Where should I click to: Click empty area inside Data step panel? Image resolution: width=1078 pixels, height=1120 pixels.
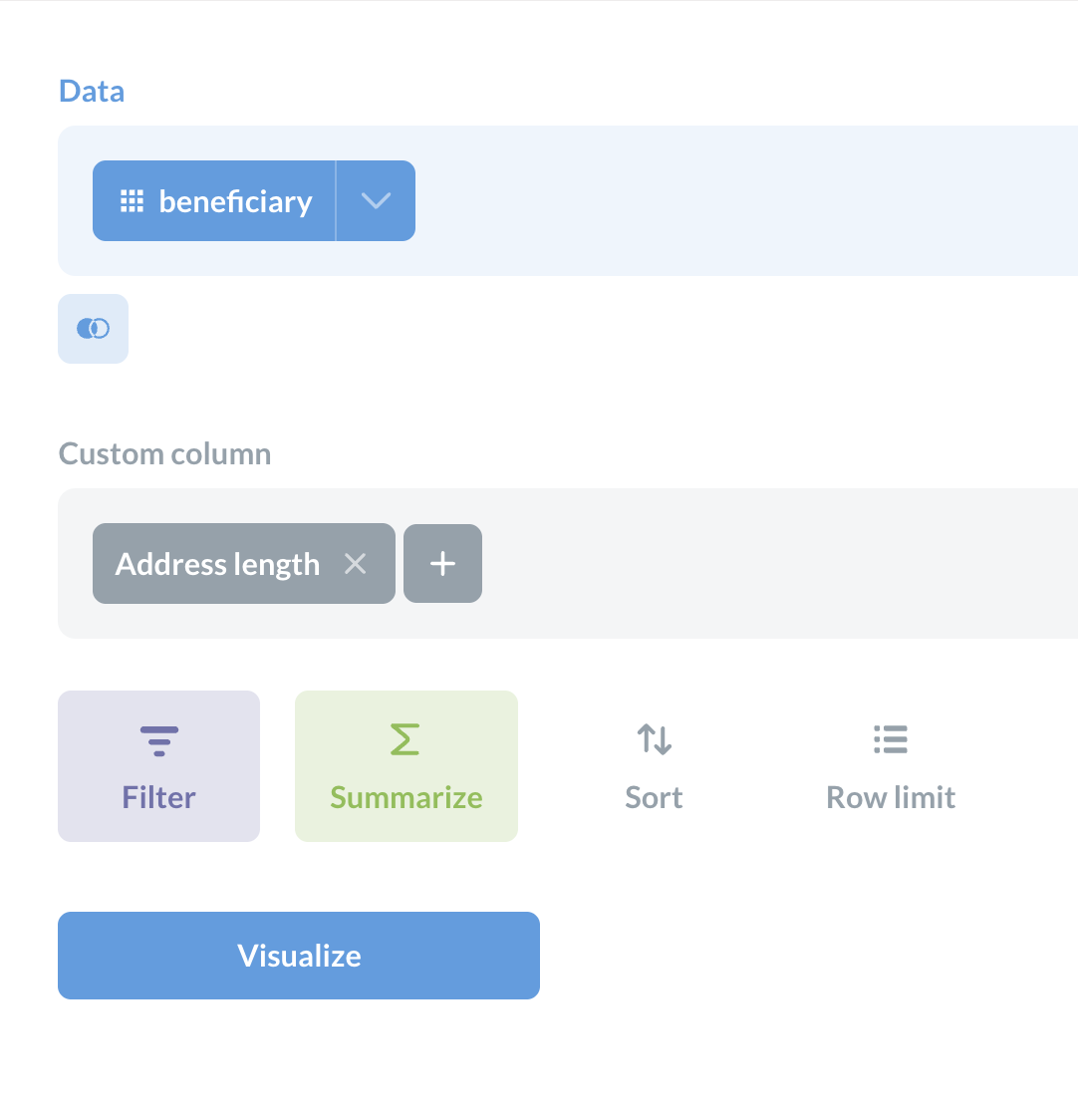pos(743,200)
